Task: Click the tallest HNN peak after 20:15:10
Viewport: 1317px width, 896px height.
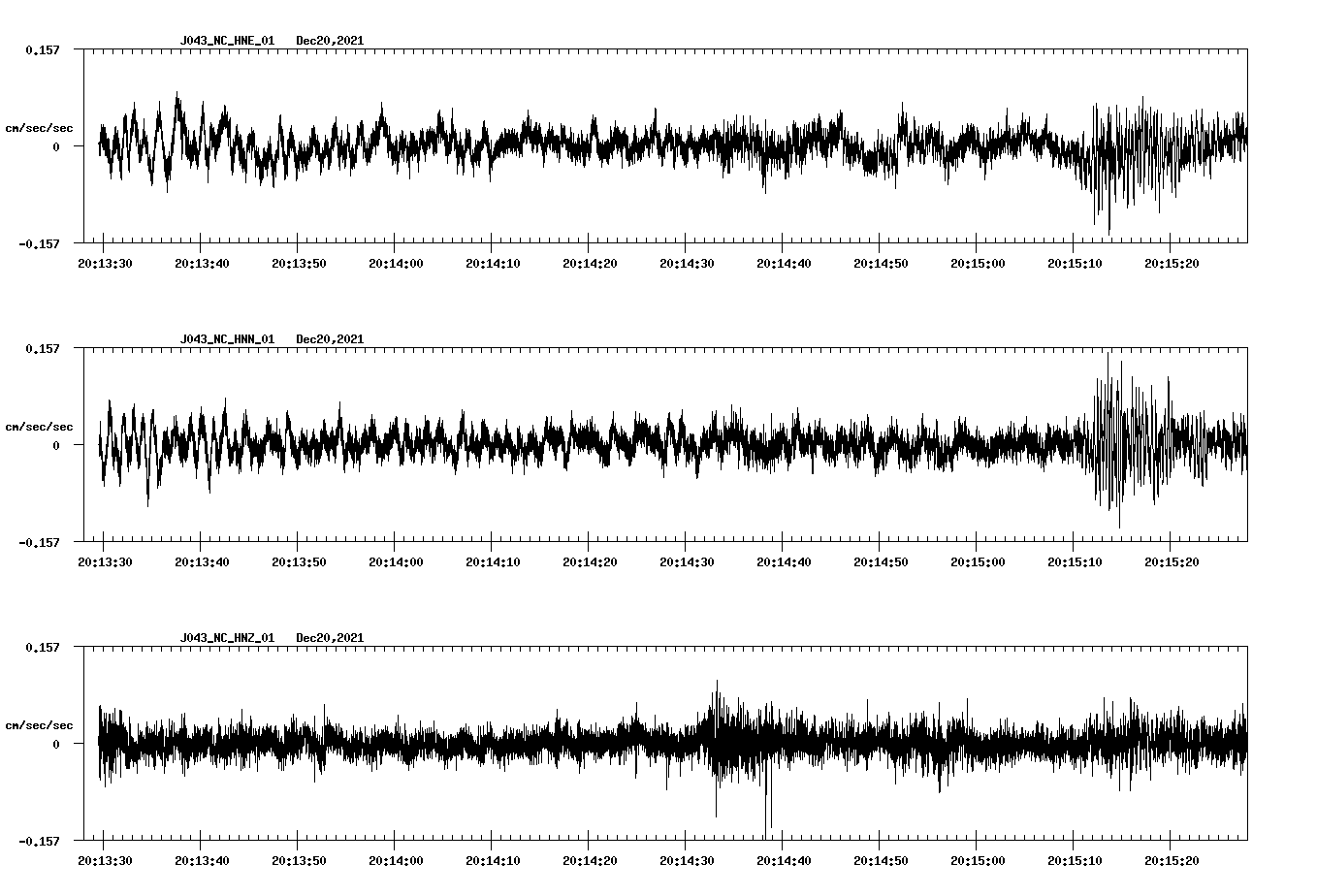Action: pos(1108,357)
